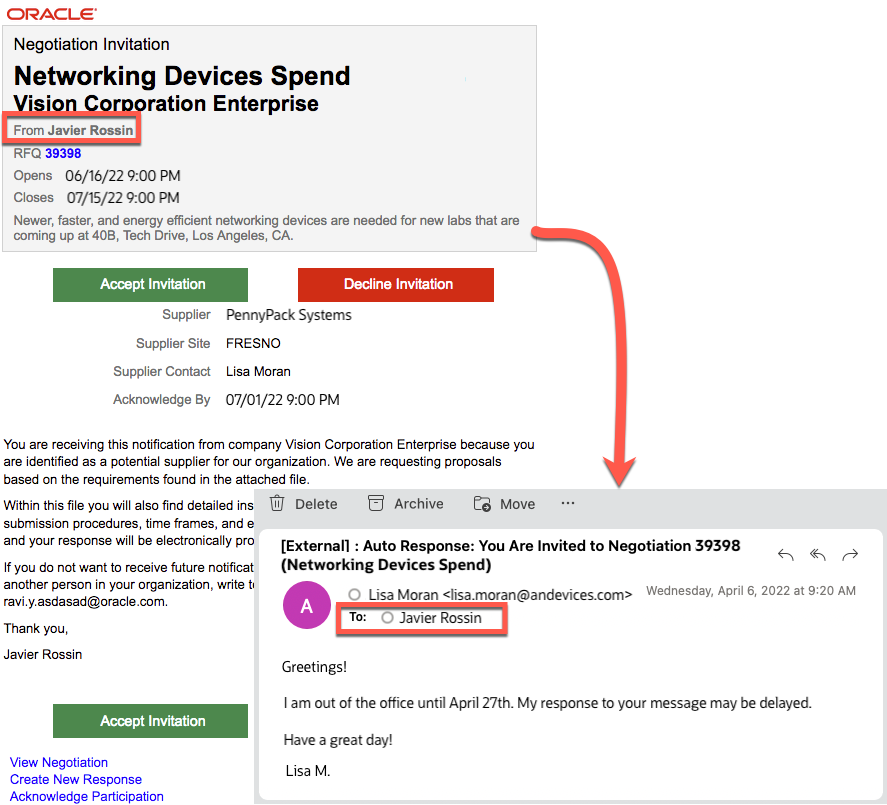
Task: Click the Move folder icon
Action: point(482,503)
